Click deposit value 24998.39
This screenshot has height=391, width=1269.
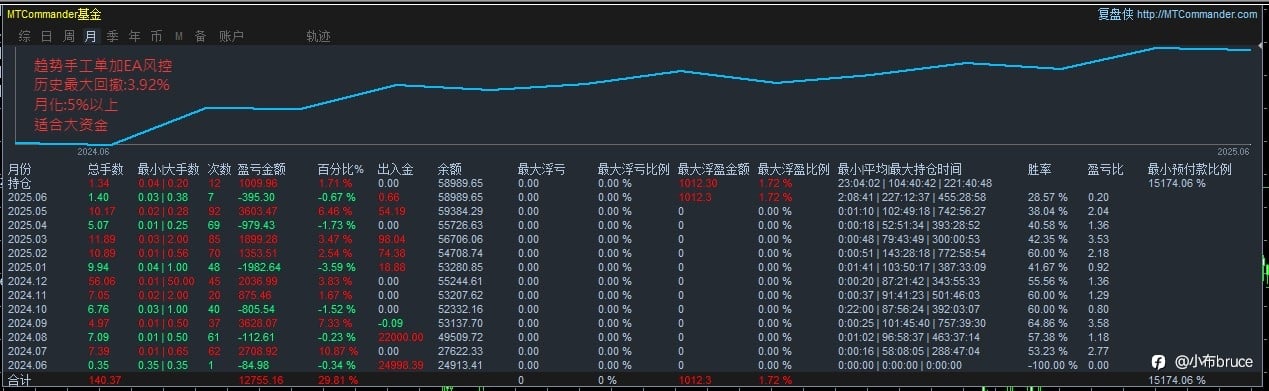(402, 366)
